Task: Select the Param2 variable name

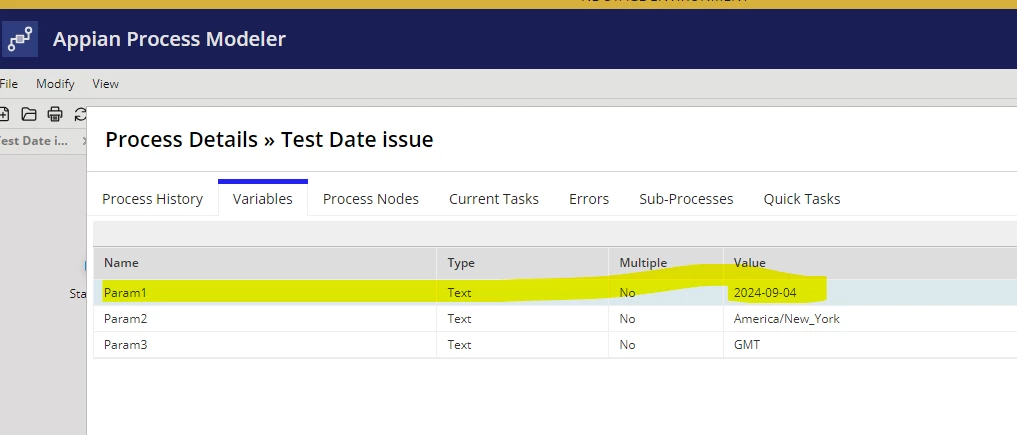Action: click(x=125, y=318)
